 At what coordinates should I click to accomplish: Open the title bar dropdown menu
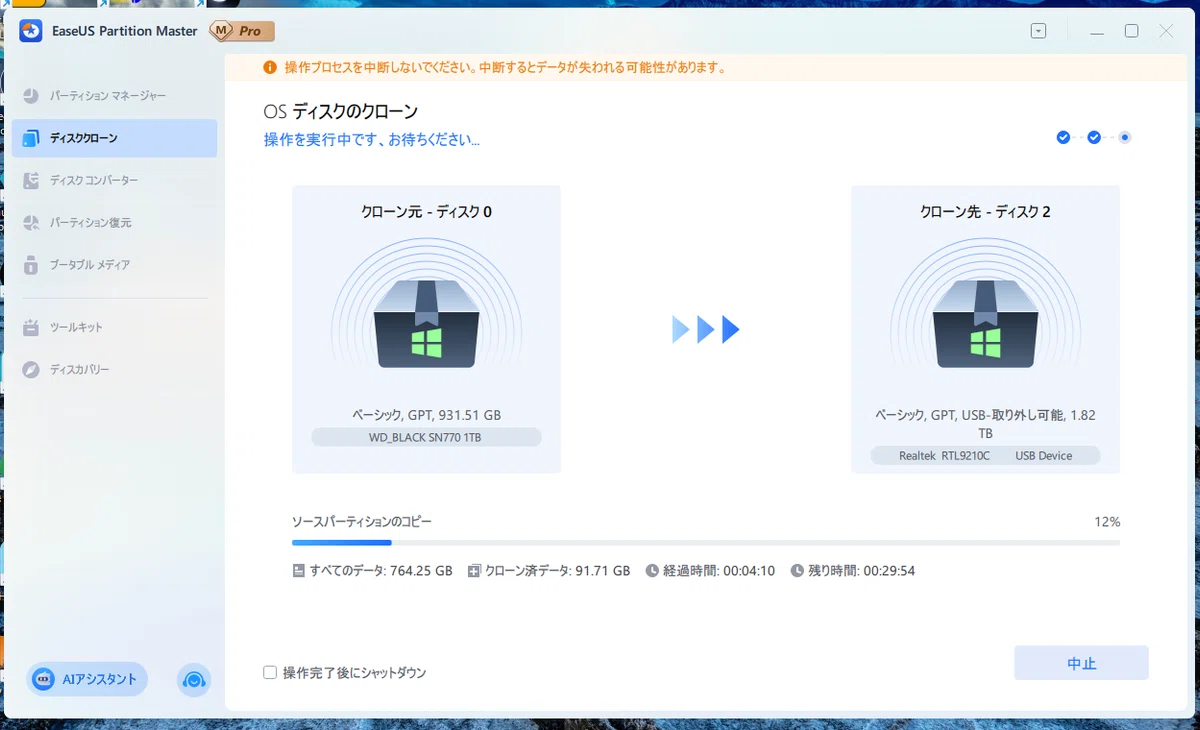(1039, 31)
